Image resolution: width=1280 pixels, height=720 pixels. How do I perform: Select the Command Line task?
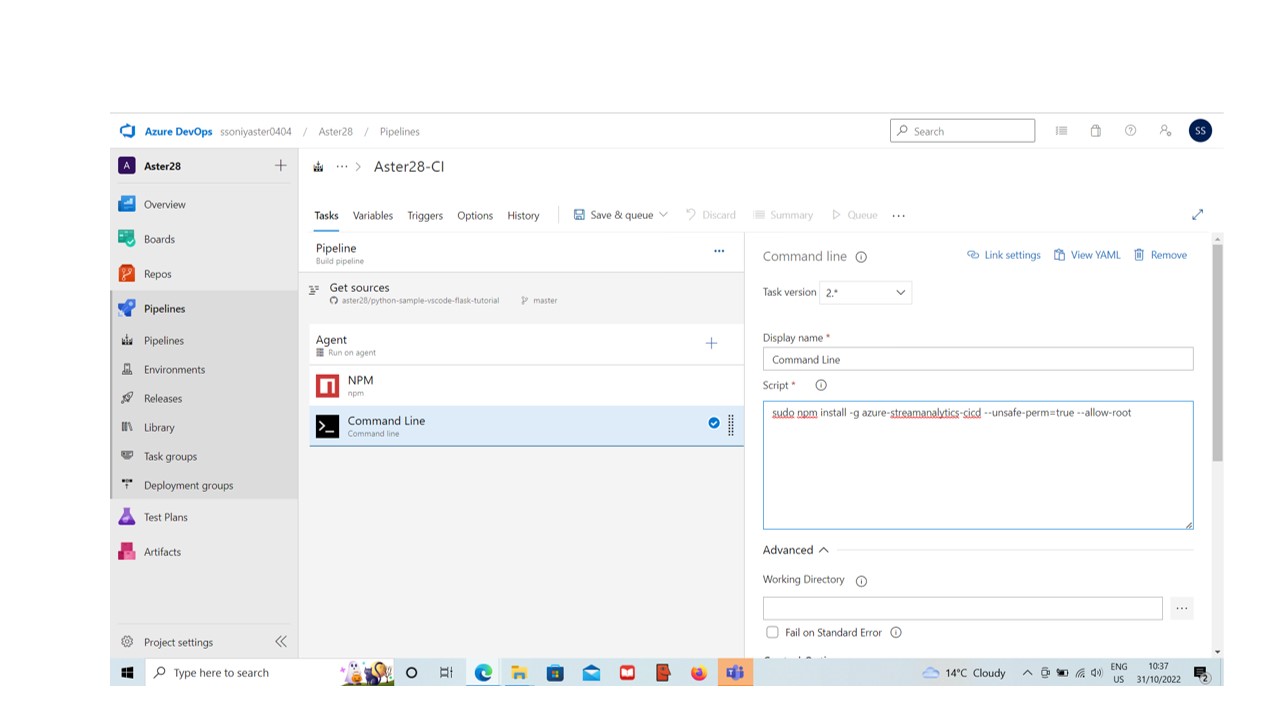(526, 426)
